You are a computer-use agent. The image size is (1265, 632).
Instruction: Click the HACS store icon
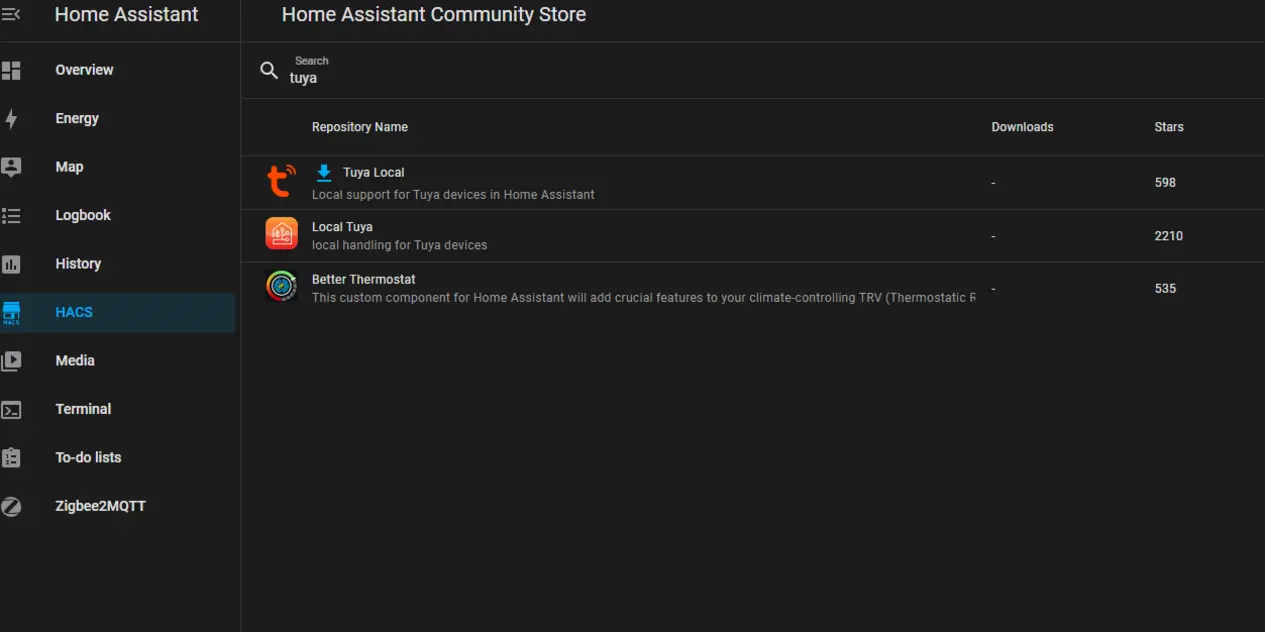coord(11,313)
